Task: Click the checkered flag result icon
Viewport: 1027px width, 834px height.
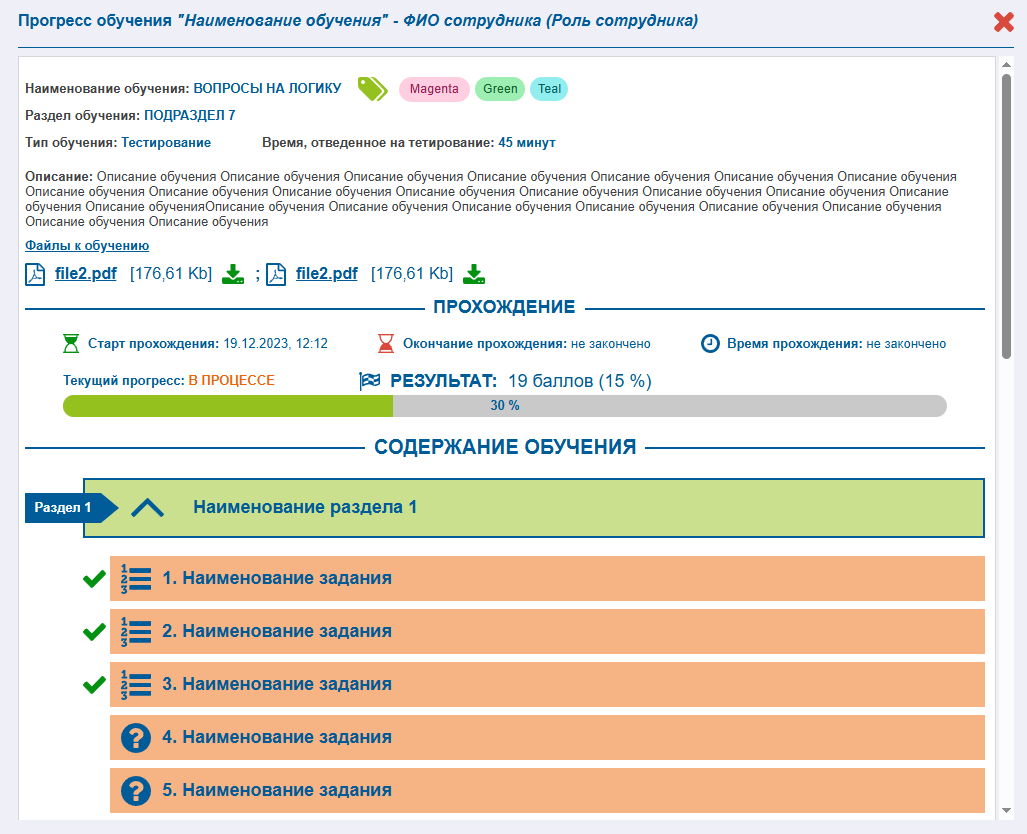Action: tap(370, 381)
